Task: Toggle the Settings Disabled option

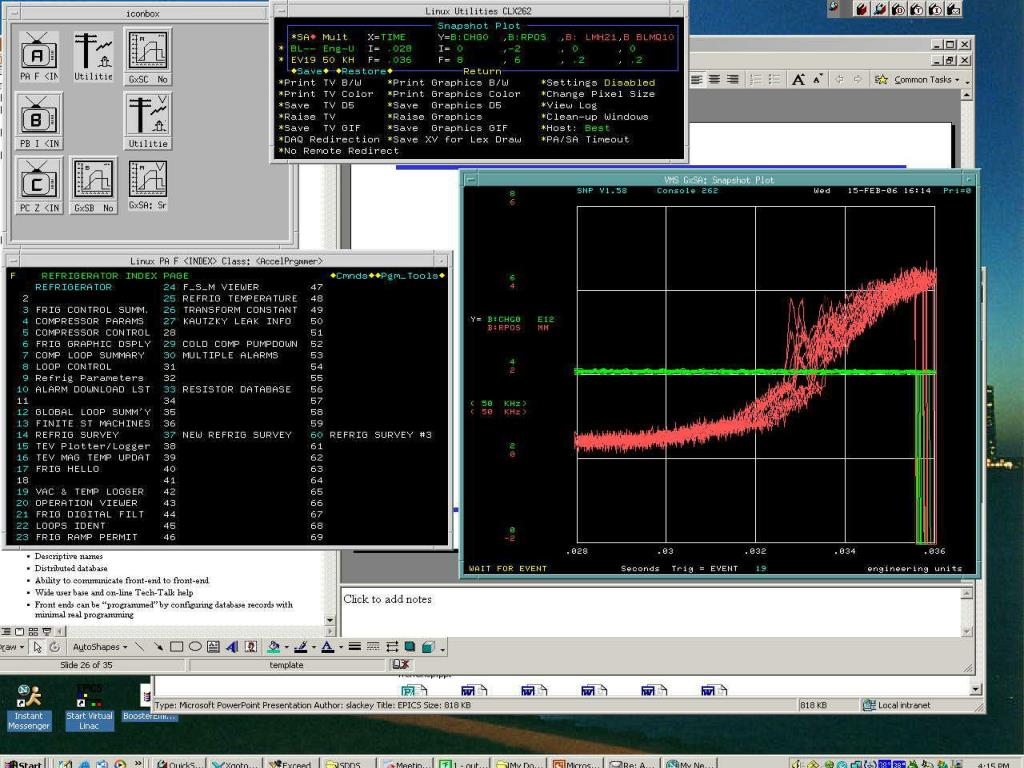Action: (598, 82)
